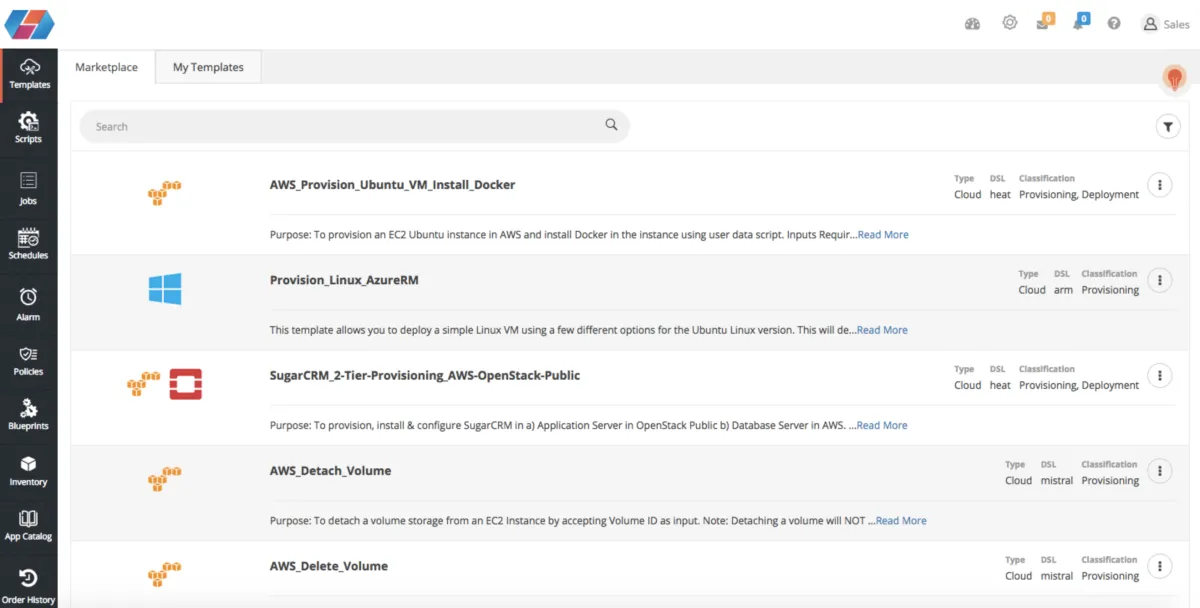
Task: Expand actions menu for AWS_Detach_Volume template
Action: (1159, 471)
